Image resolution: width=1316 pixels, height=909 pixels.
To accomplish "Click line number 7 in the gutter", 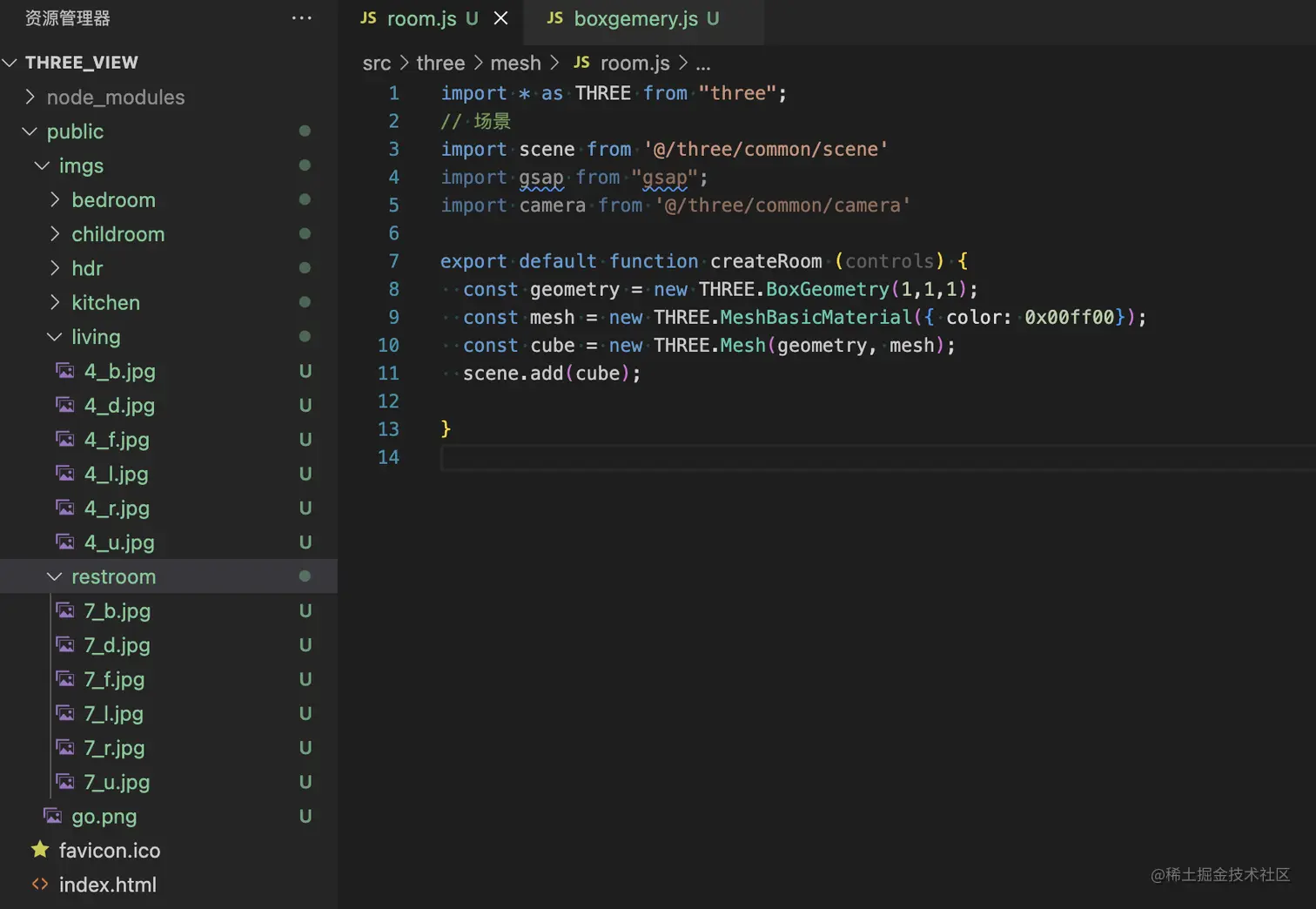I will pos(393,261).
